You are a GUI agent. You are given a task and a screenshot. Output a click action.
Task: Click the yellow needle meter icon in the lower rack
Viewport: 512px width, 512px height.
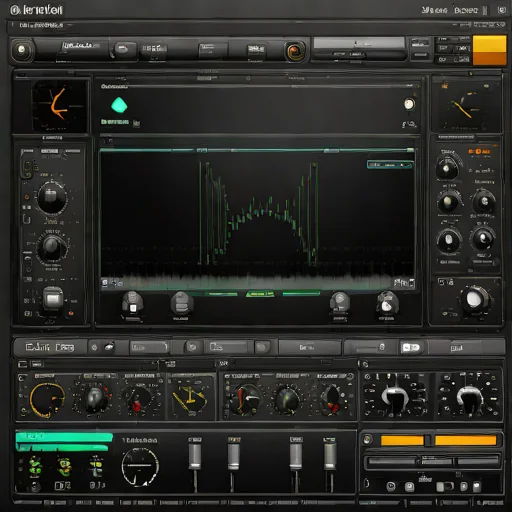coord(190,397)
